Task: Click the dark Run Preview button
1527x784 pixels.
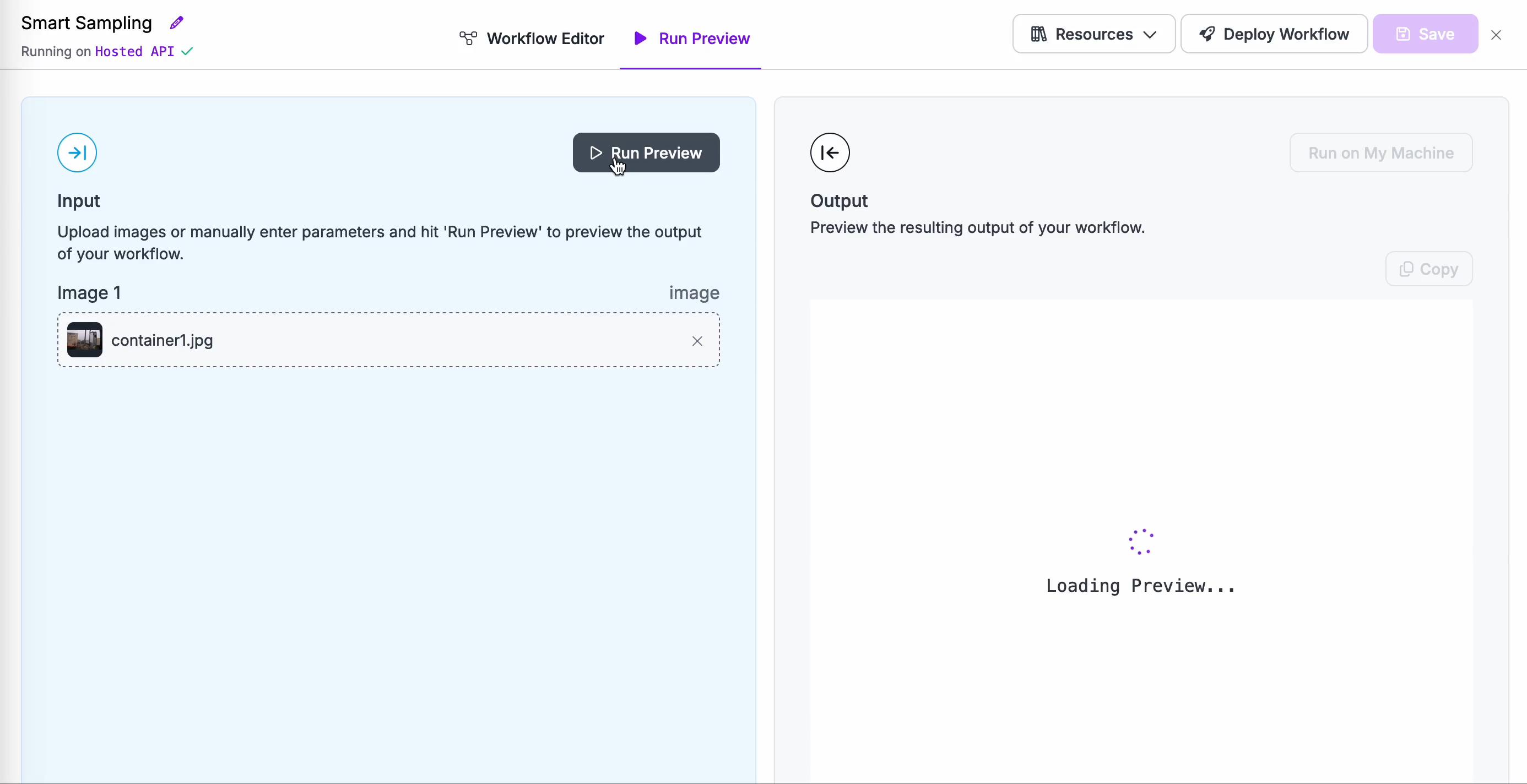Action: coord(646,153)
